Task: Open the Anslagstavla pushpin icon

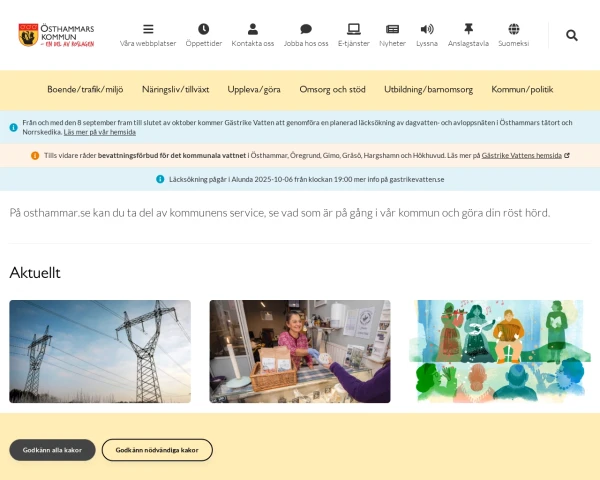Action: (468, 29)
